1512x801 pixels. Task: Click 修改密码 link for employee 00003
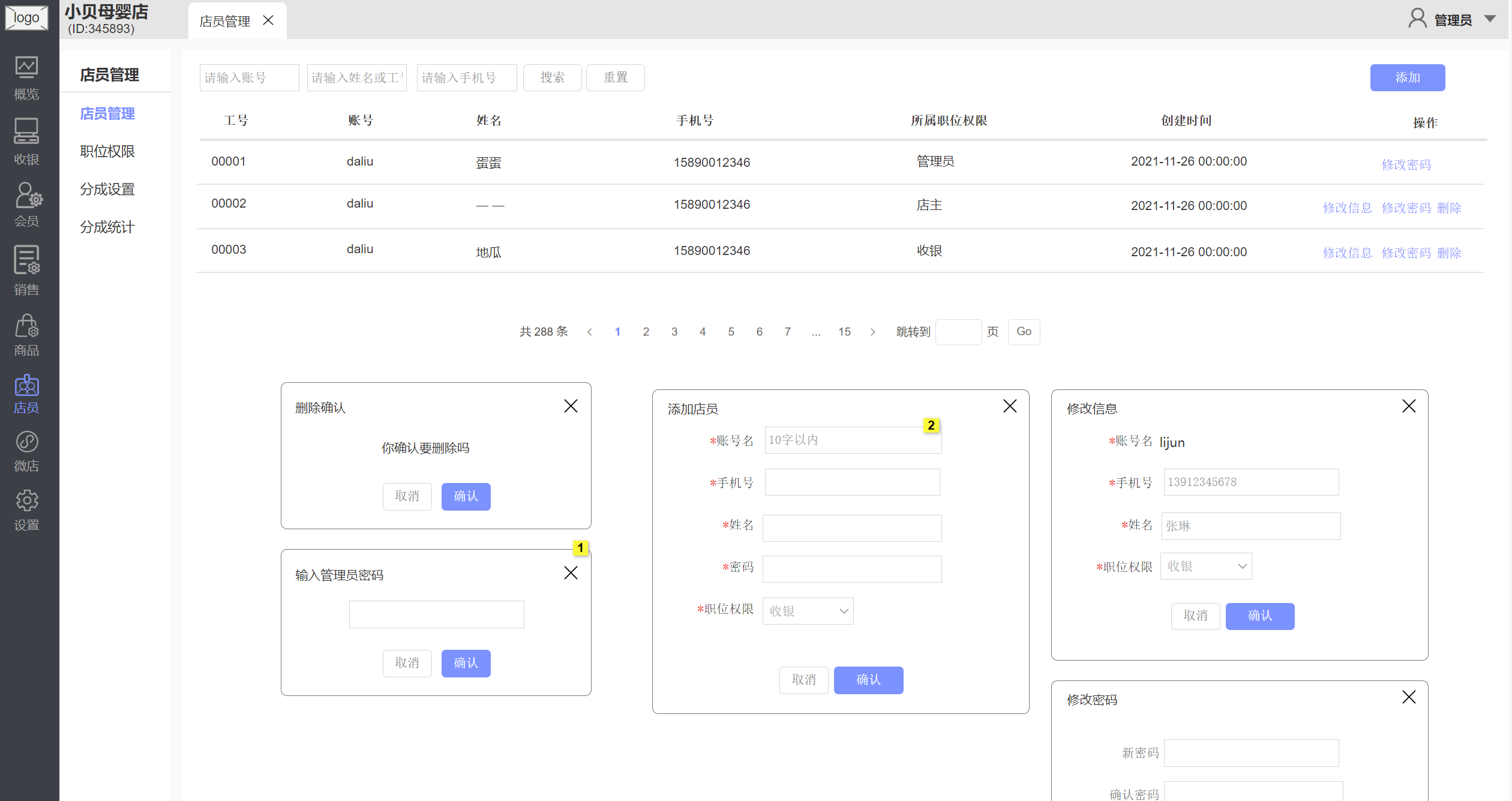(x=1406, y=253)
